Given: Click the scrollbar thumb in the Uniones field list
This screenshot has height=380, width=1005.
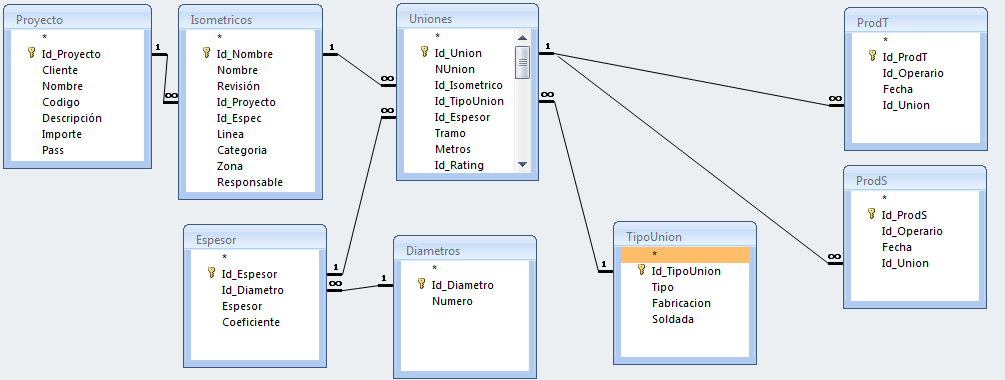Looking at the screenshot, I should click(x=522, y=62).
